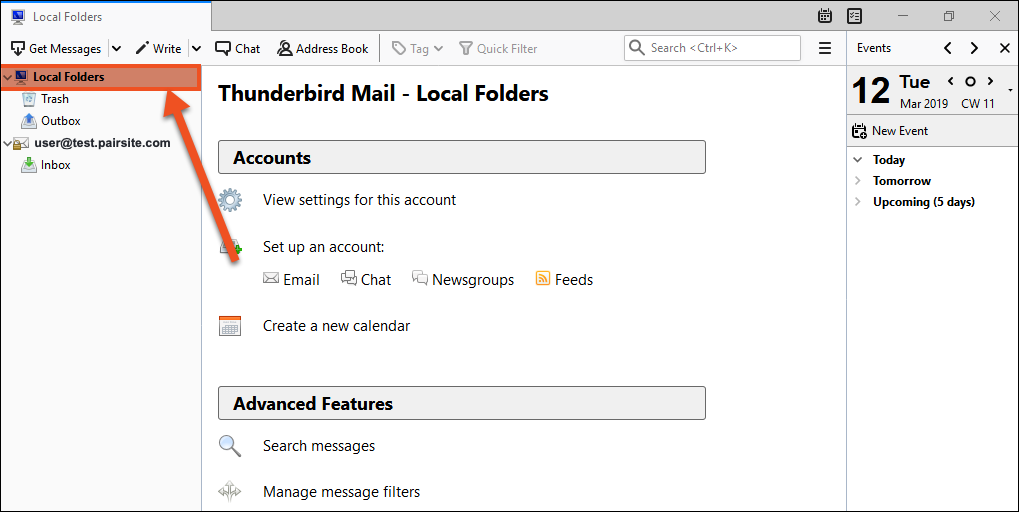The image size is (1019, 512).
Task: Click the small next day arrow
Action: pos(990,81)
